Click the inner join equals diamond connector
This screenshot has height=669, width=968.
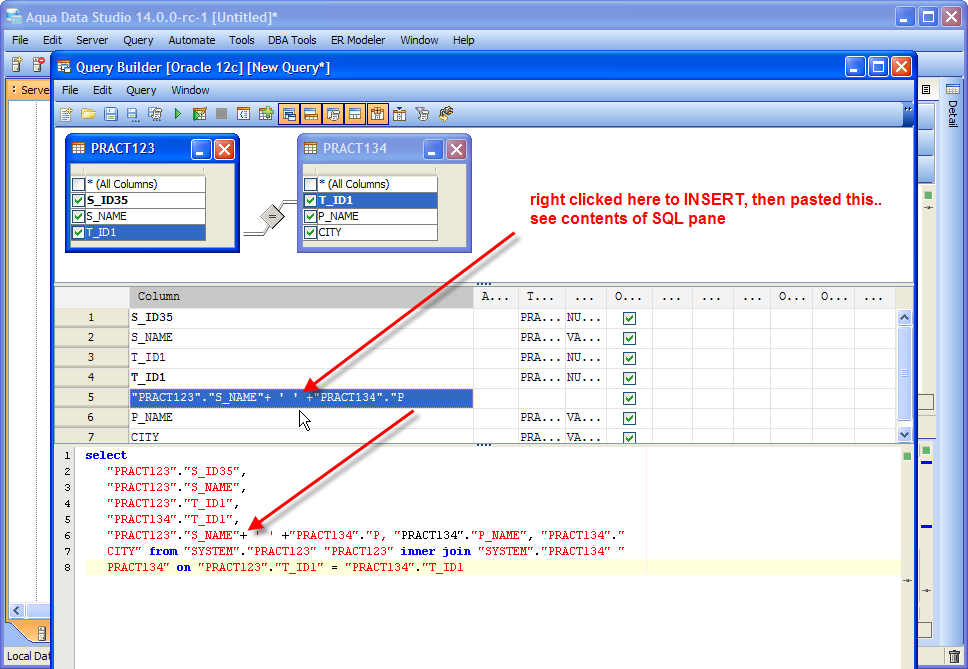coord(272,216)
